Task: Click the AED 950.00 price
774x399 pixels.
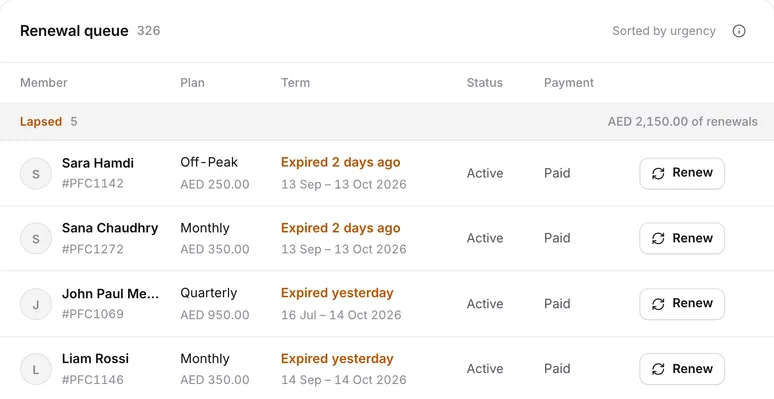Action: coord(215,315)
